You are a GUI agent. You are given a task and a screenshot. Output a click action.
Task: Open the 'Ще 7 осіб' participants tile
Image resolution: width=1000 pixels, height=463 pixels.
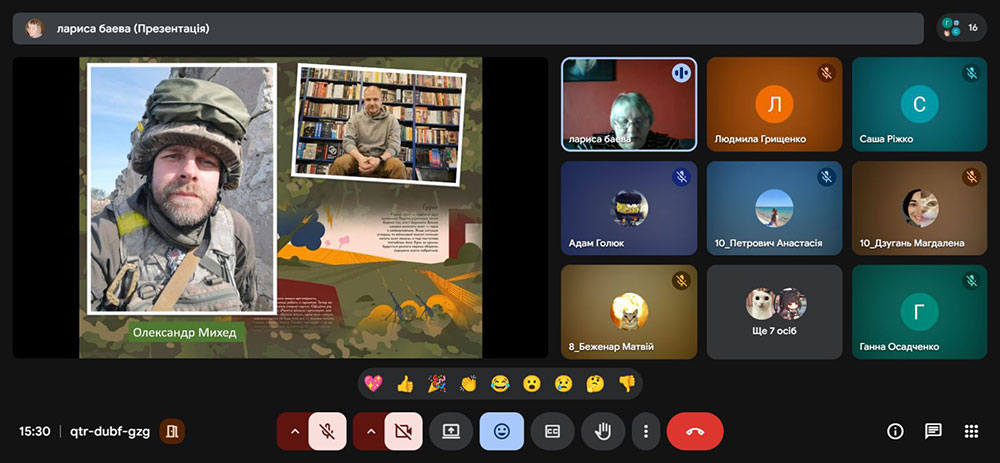[774, 312]
